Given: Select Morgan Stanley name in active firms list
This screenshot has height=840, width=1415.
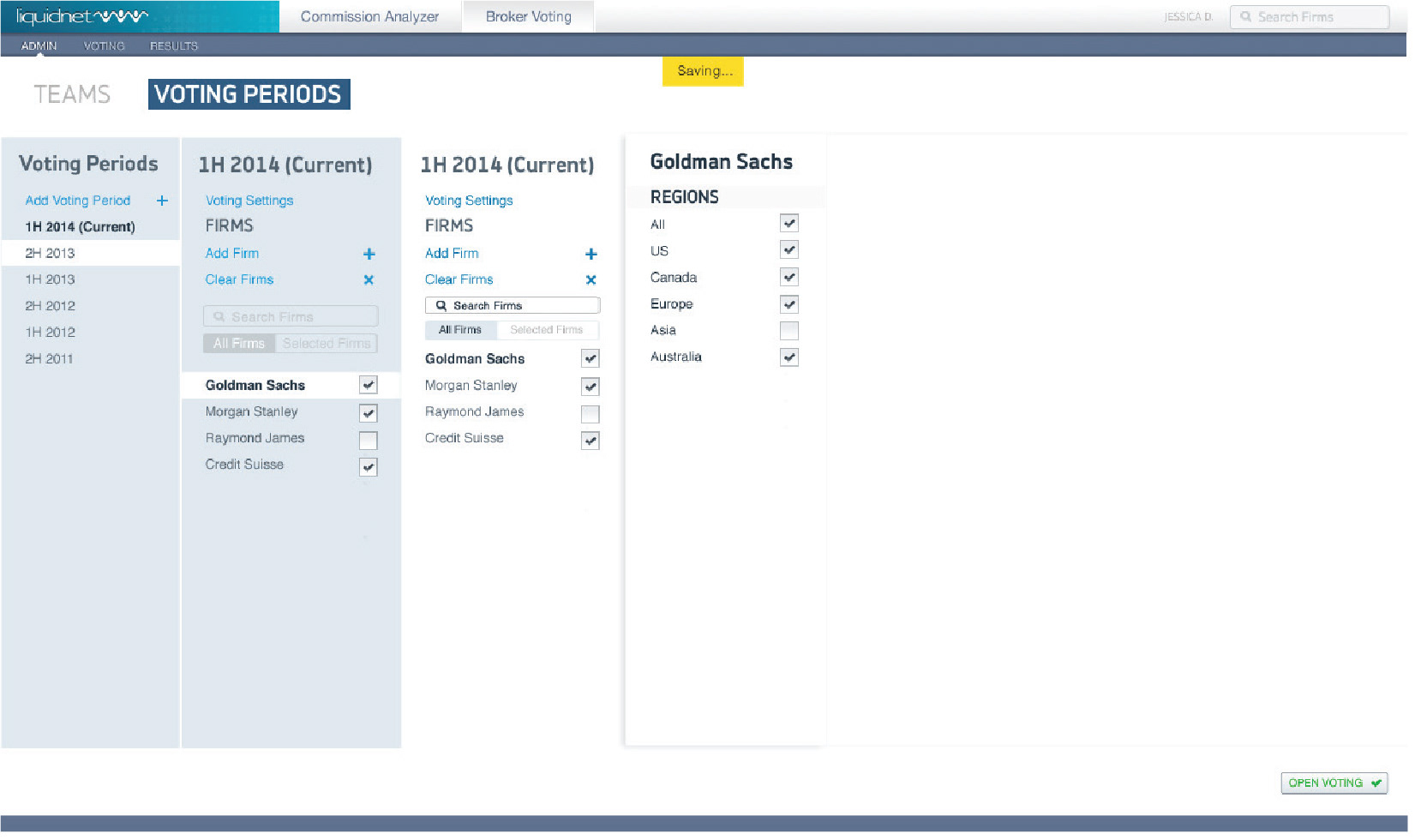Looking at the screenshot, I should click(473, 387).
